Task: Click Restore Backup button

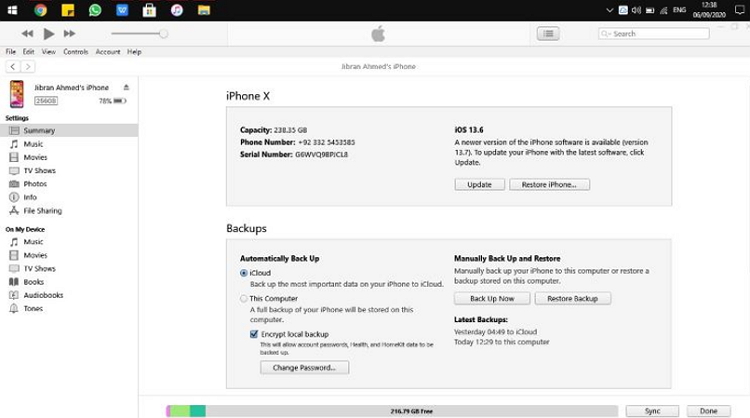Action: [x=573, y=298]
